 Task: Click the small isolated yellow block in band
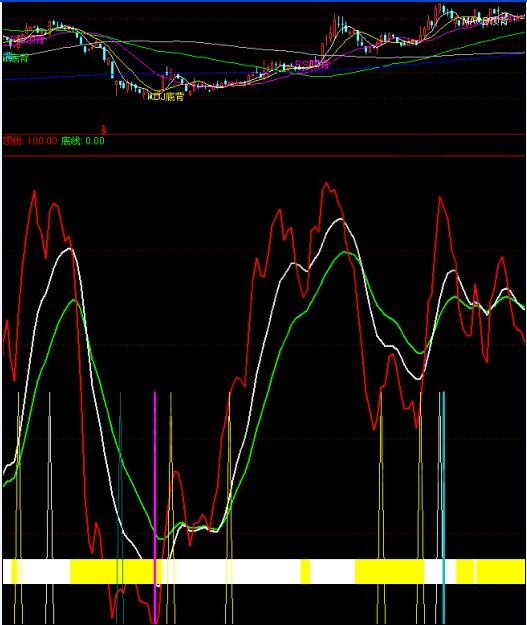coord(305,572)
